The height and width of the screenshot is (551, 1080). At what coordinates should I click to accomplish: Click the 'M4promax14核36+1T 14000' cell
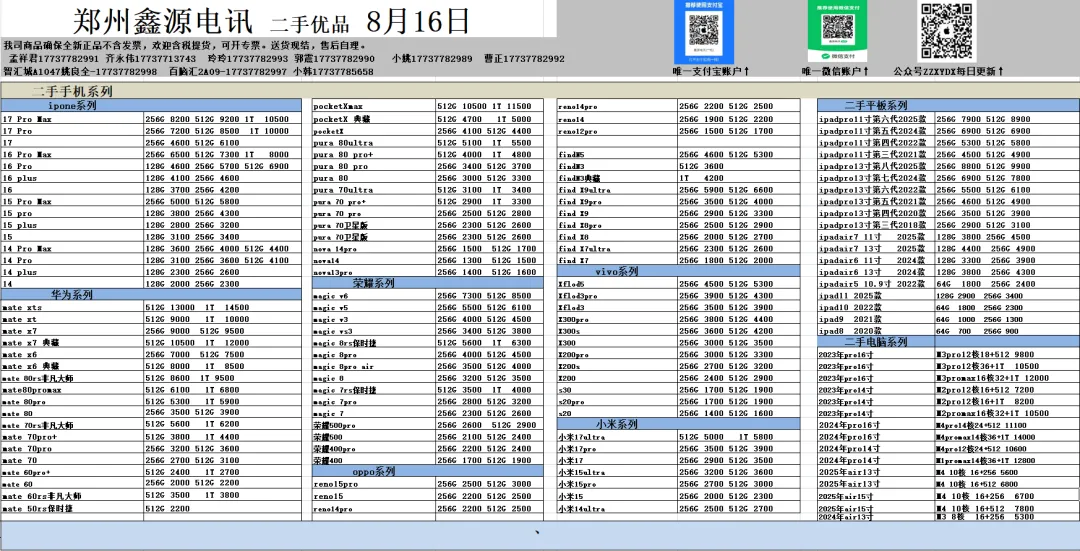tap(1007, 437)
